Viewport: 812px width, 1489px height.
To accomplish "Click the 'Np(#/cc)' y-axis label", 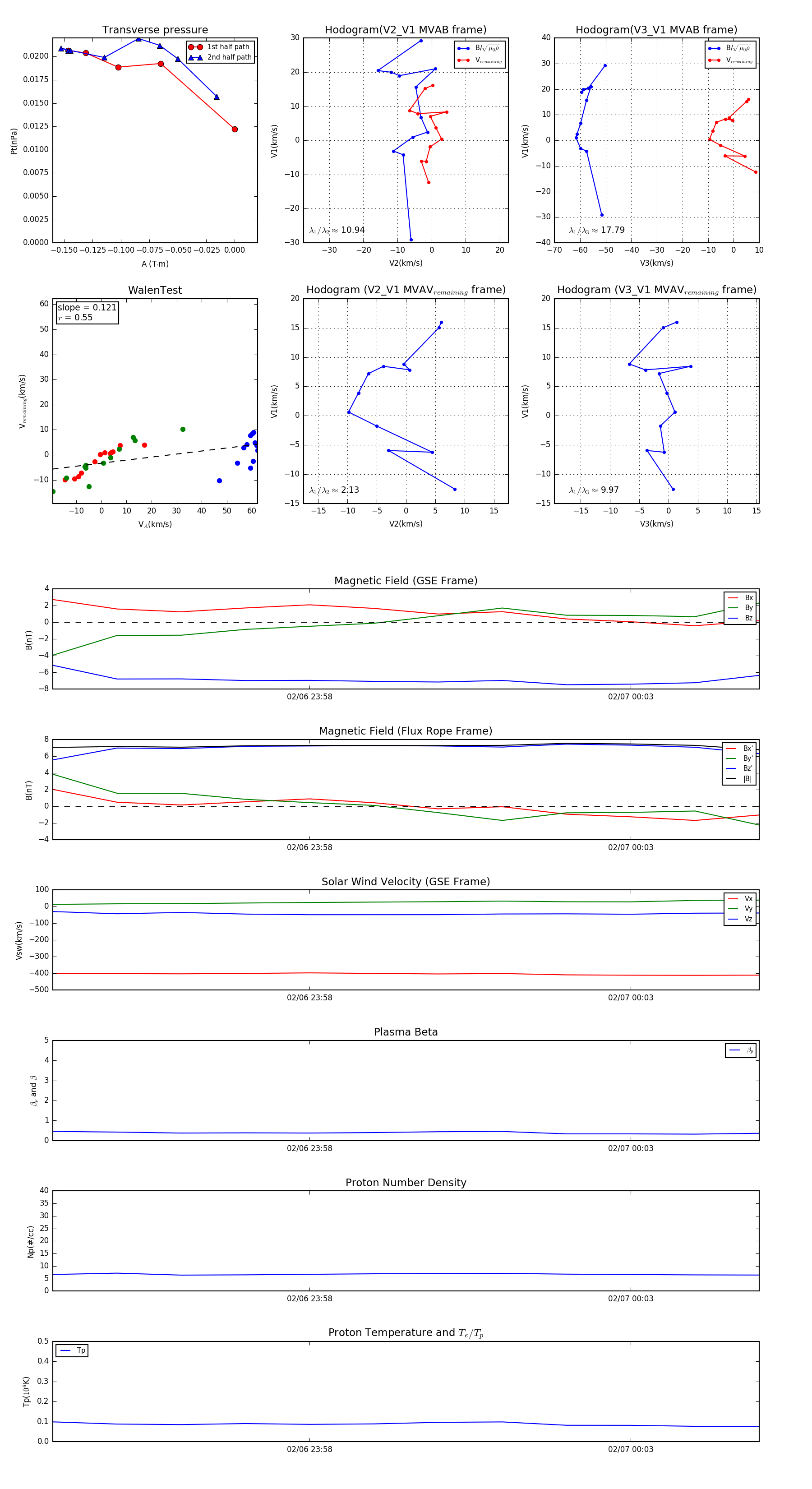I will (31, 1241).
